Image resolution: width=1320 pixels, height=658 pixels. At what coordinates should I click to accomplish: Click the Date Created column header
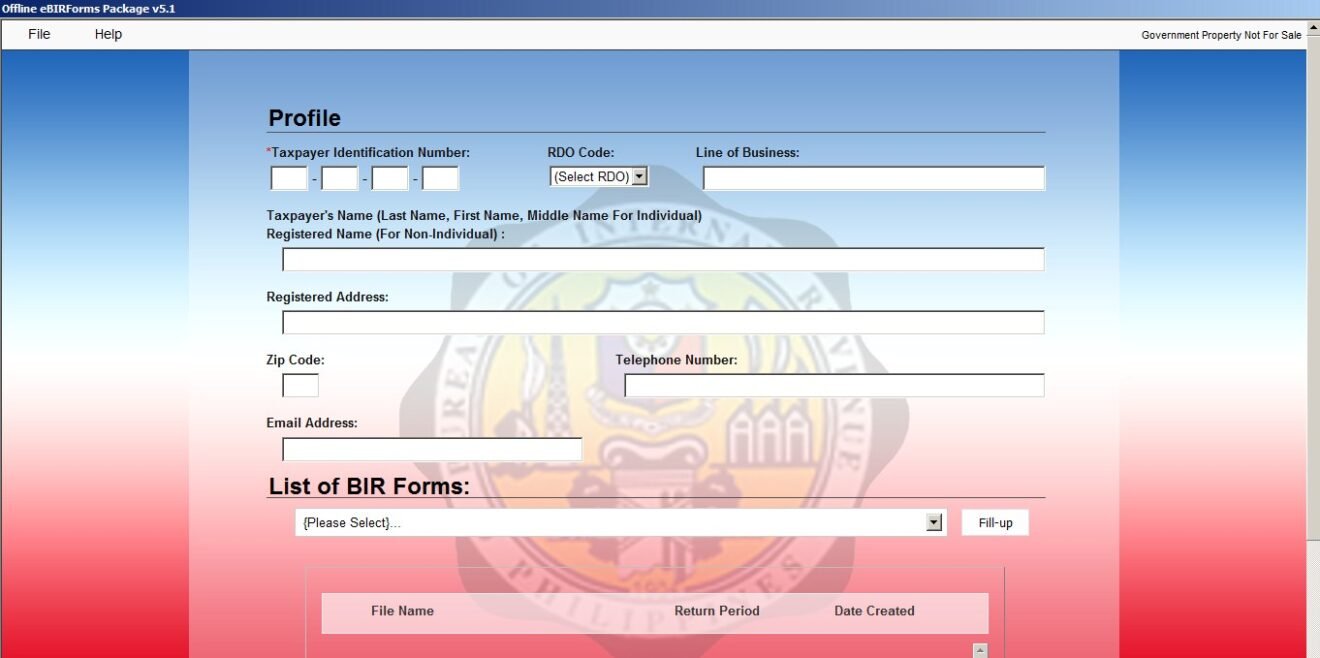[874, 611]
